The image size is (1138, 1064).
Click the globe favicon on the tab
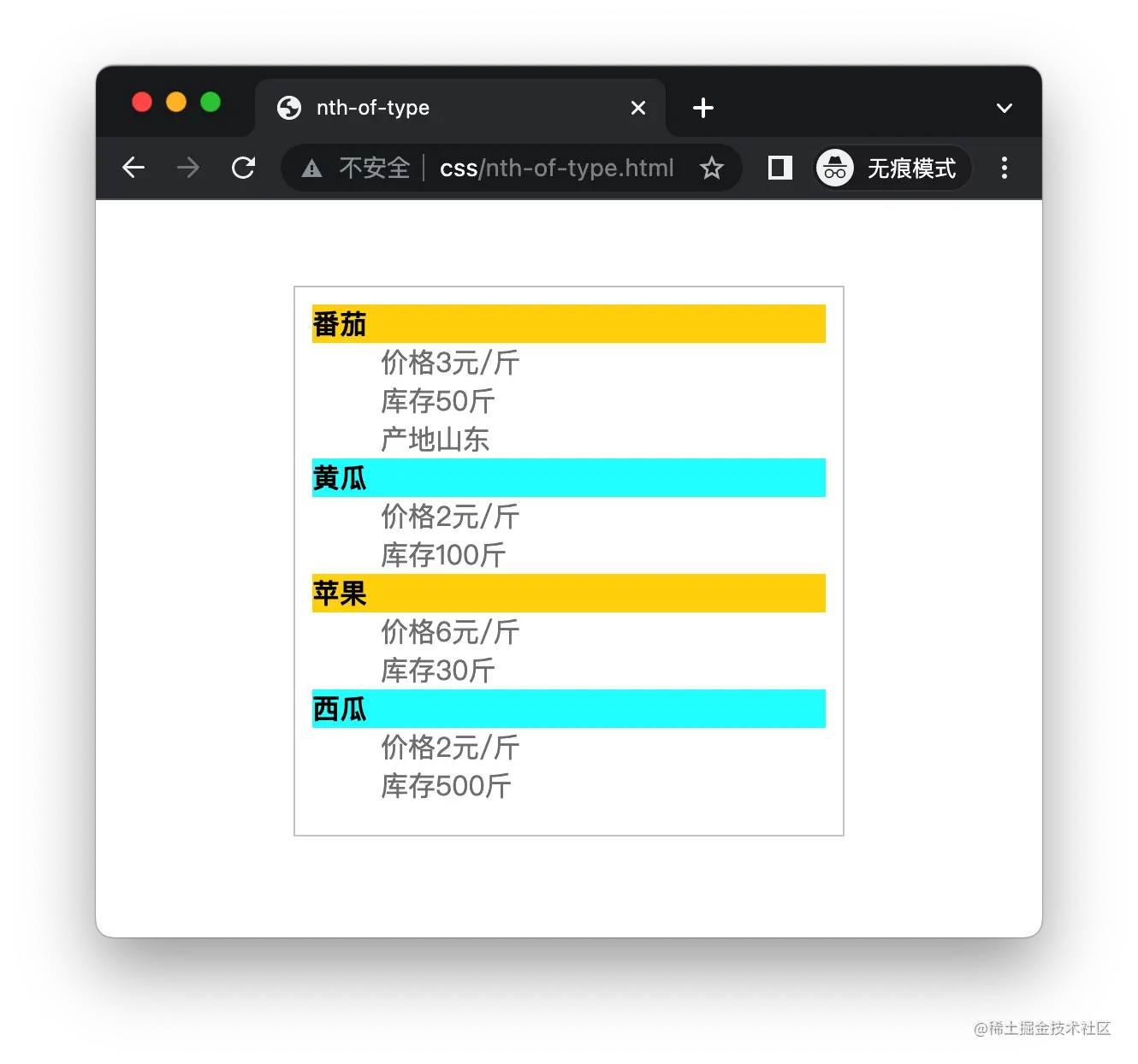tap(289, 108)
